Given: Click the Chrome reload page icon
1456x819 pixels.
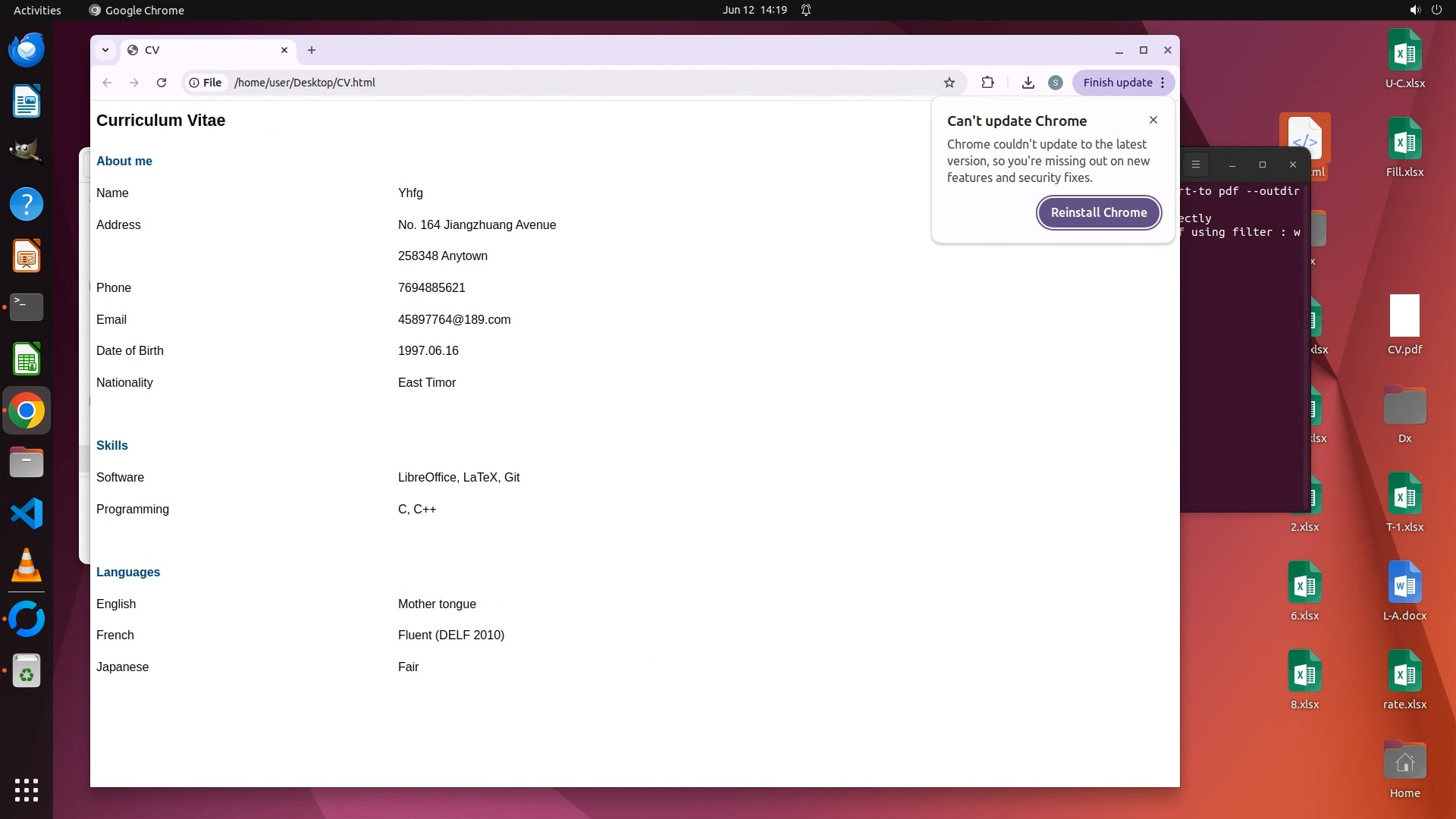Looking at the screenshot, I should tap(162, 83).
